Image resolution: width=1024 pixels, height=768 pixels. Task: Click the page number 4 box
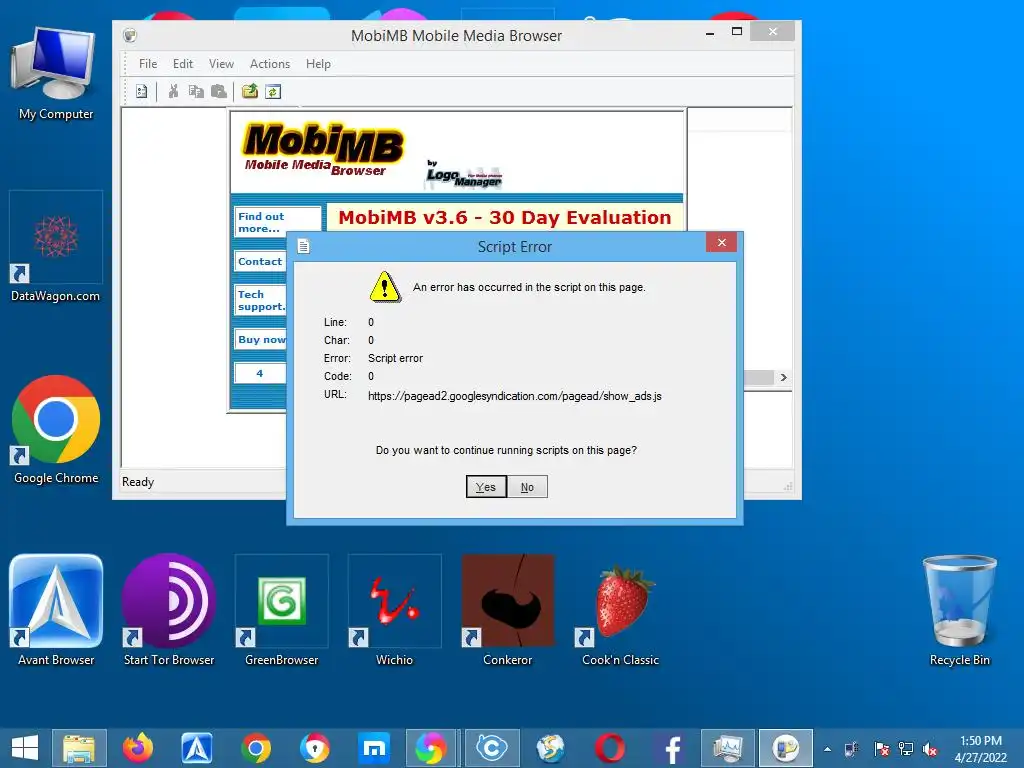tap(260, 374)
